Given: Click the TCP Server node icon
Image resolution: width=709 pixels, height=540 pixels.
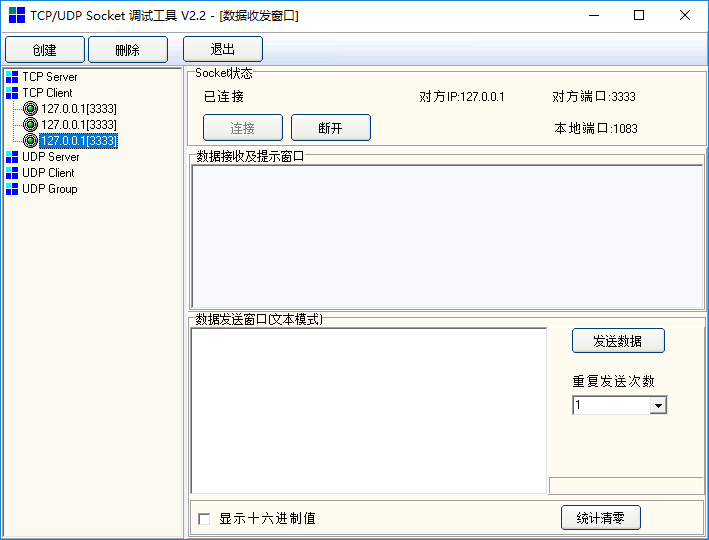Looking at the screenshot, I should click(x=12, y=77).
